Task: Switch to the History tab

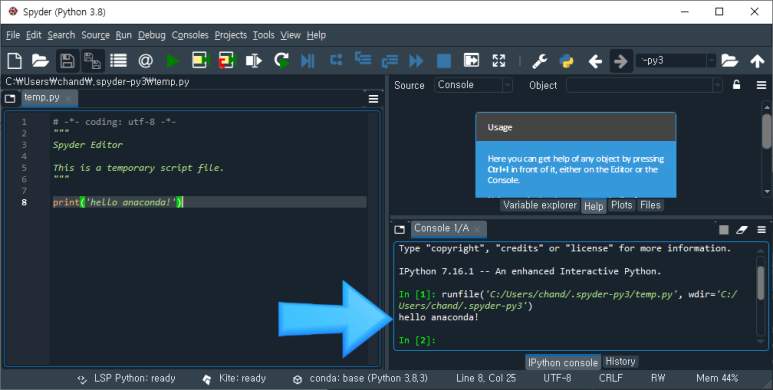Action: pos(620,362)
